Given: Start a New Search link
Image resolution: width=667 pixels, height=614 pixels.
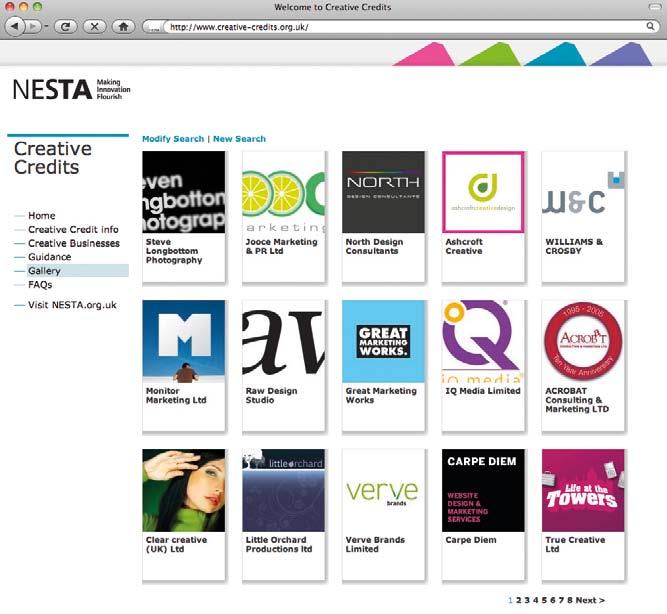Looking at the screenshot, I should point(239,139).
